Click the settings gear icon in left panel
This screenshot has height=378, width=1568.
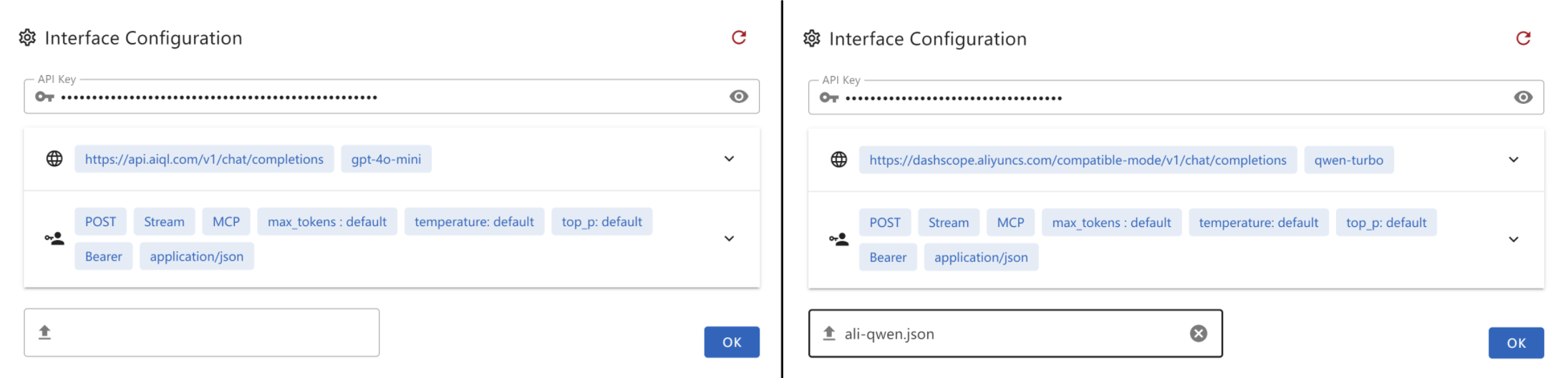point(27,38)
